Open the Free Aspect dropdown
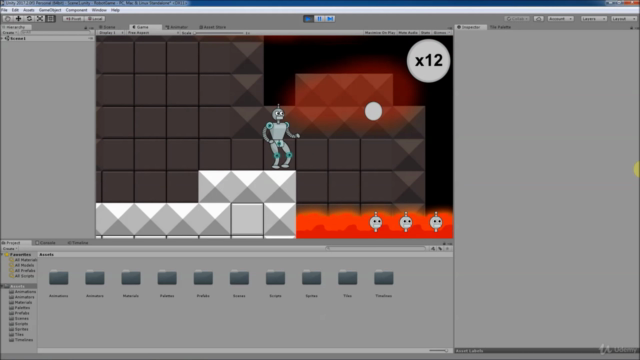The image size is (640, 360). pyautogui.click(x=153, y=33)
